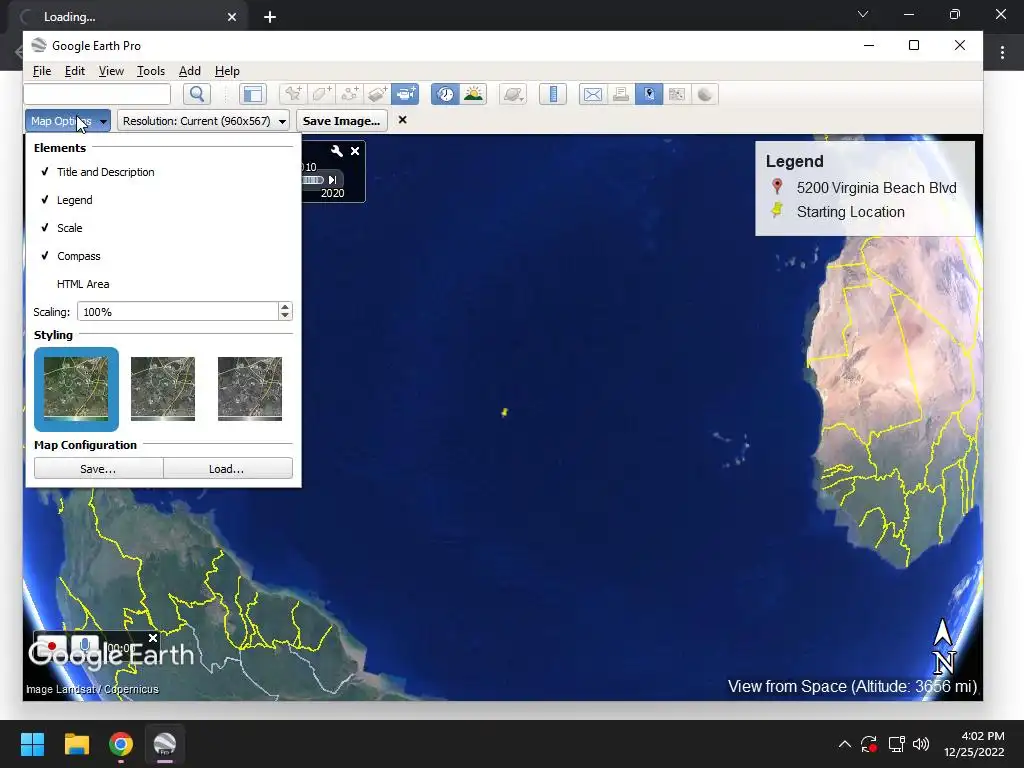Open the Map Options dropdown
This screenshot has height=768, width=1024.
coord(68,121)
